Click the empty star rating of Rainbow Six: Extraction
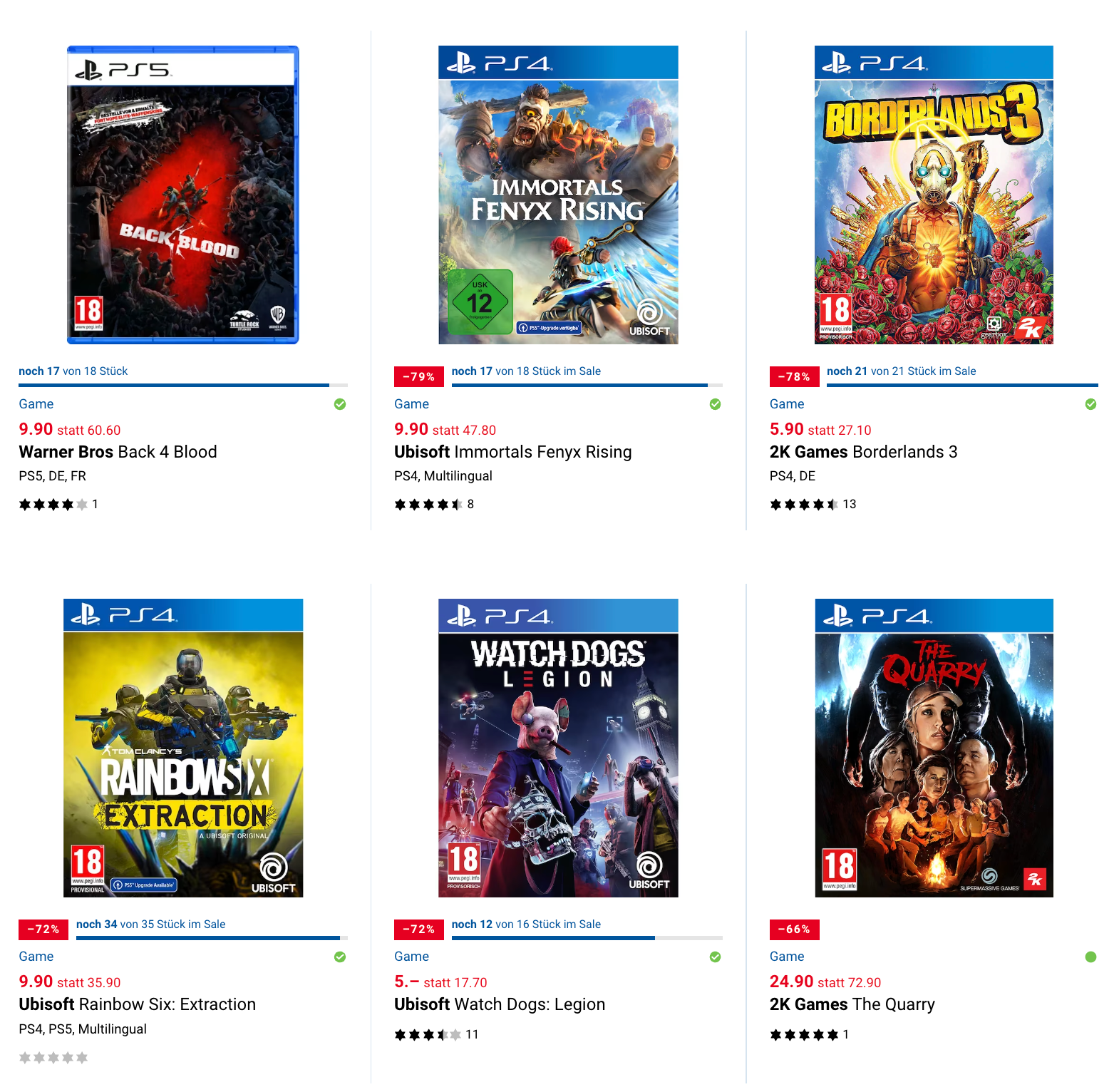Screen dimensions: 1119x1092 53,1058
